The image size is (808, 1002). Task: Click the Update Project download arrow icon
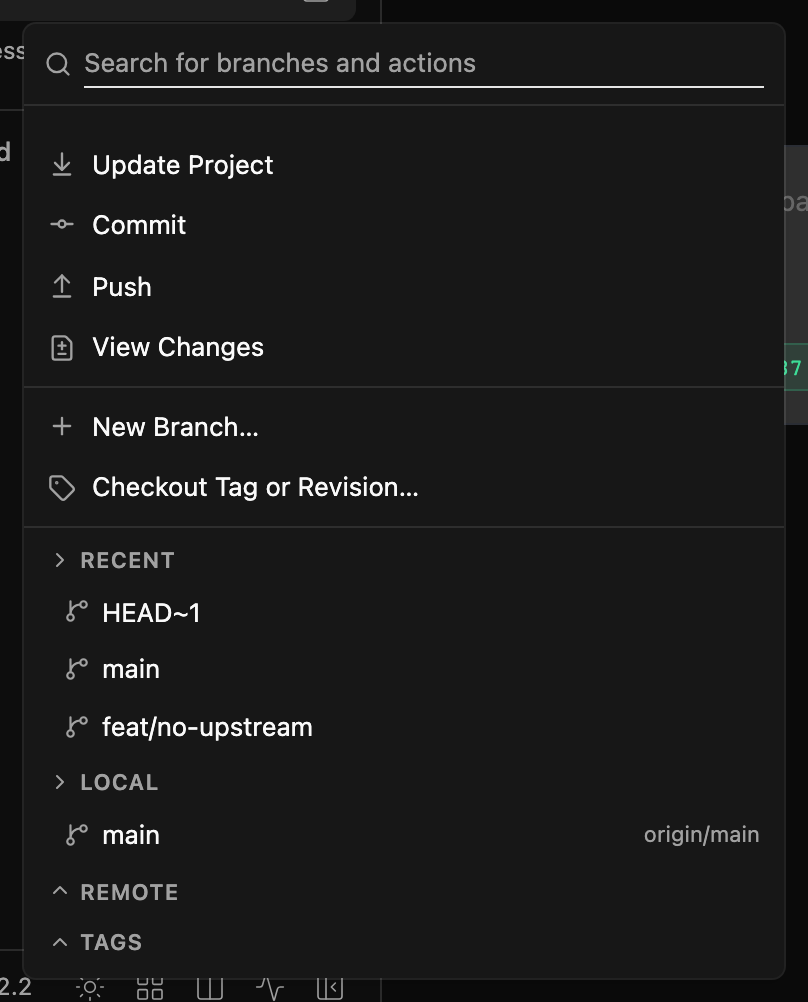[x=62, y=165]
